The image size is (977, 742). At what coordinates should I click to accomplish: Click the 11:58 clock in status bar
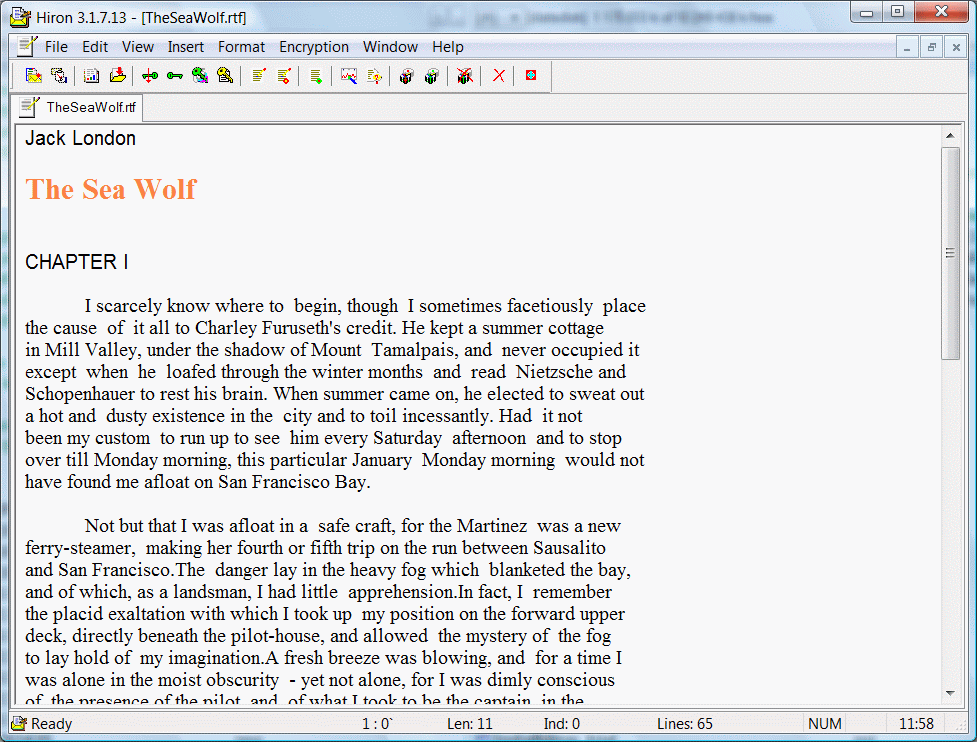tap(916, 723)
